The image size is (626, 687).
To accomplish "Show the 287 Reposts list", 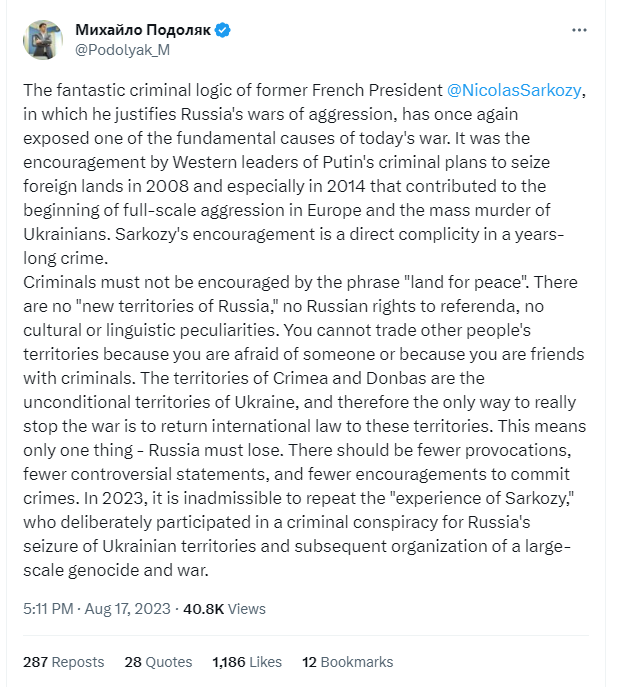I will (64, 662).
